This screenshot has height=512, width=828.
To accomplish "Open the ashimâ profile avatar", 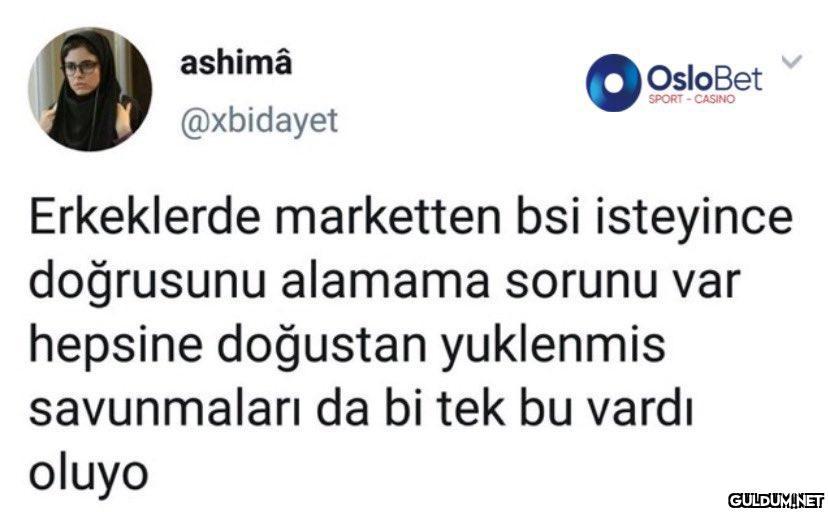I will coord(90,89).
